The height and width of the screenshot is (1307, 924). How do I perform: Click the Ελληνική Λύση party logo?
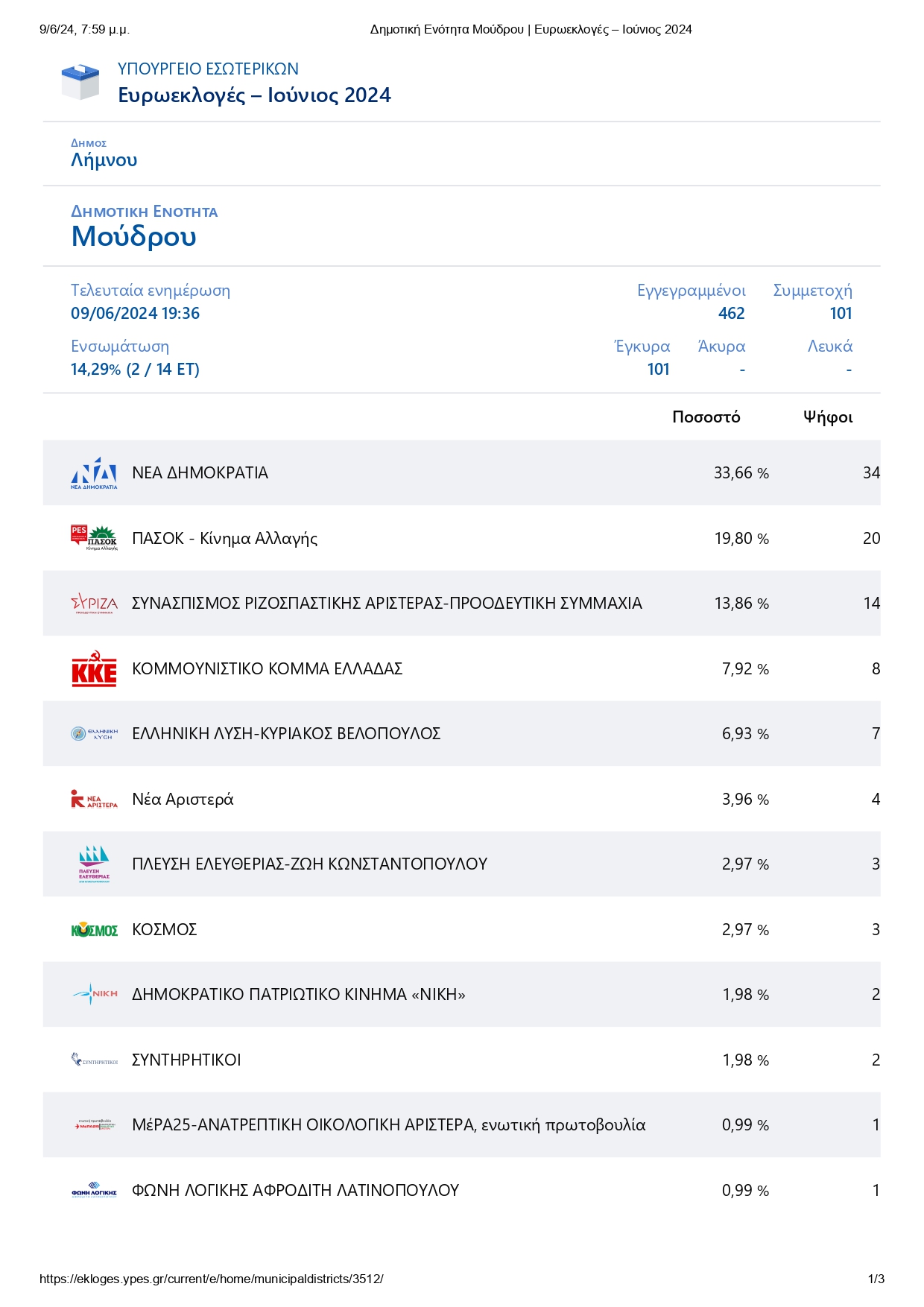(94, 734)
